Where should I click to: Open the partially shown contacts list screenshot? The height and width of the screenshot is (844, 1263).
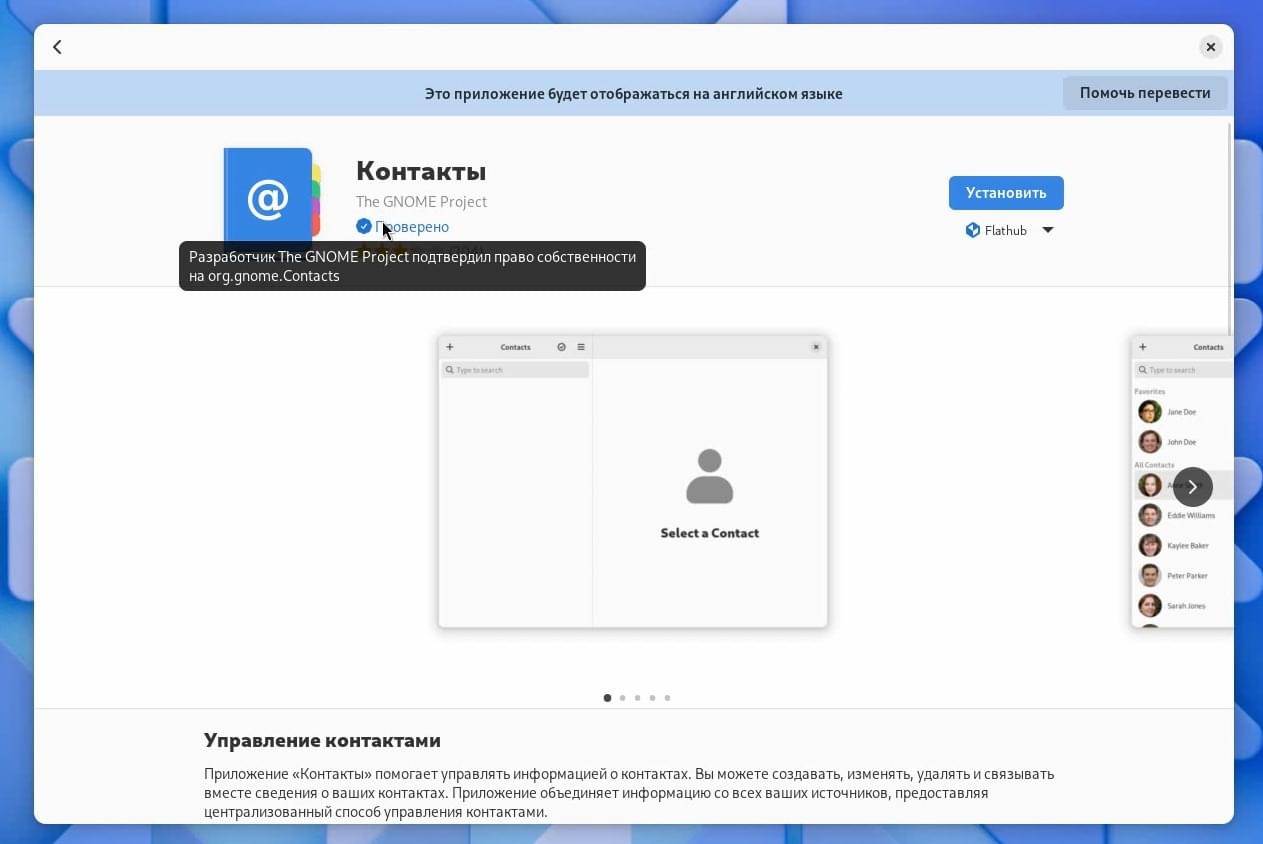(x=1182, y=482)
